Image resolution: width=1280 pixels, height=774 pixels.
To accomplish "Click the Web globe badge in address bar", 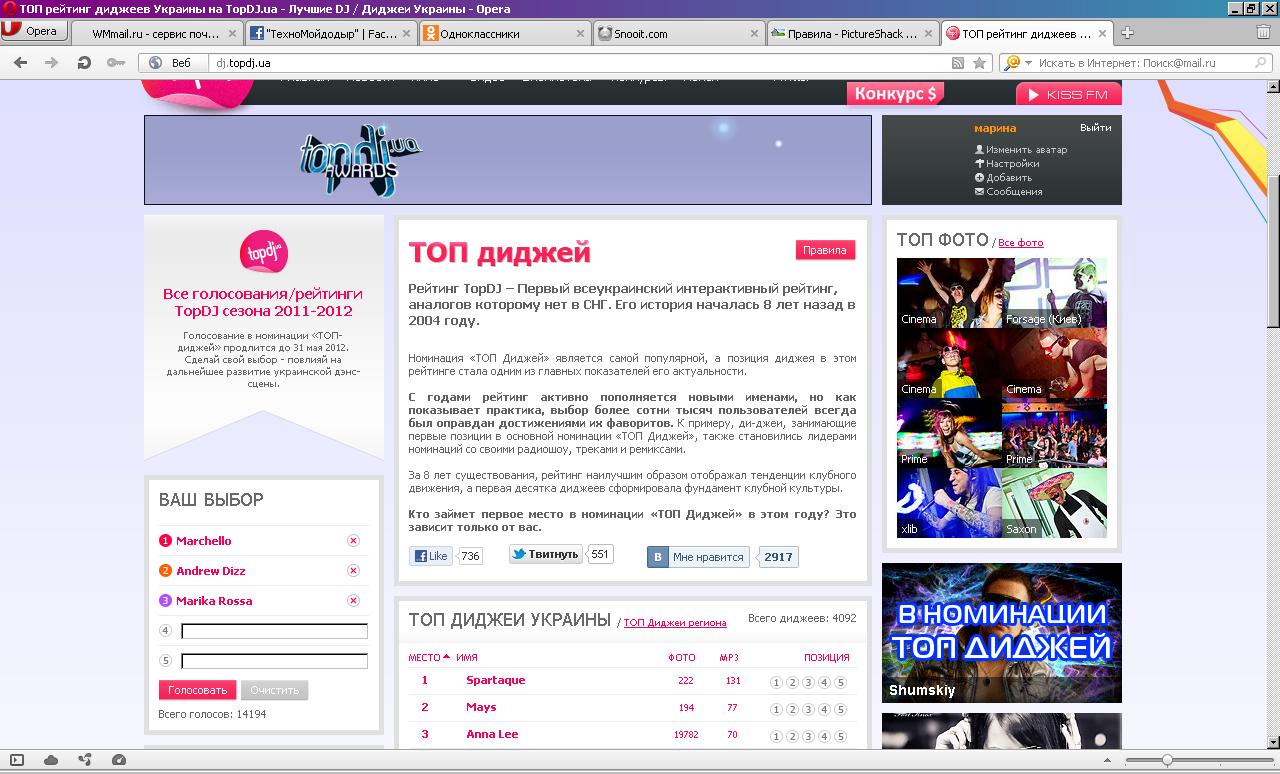I will pyautogui.click(x=172, y=62).
